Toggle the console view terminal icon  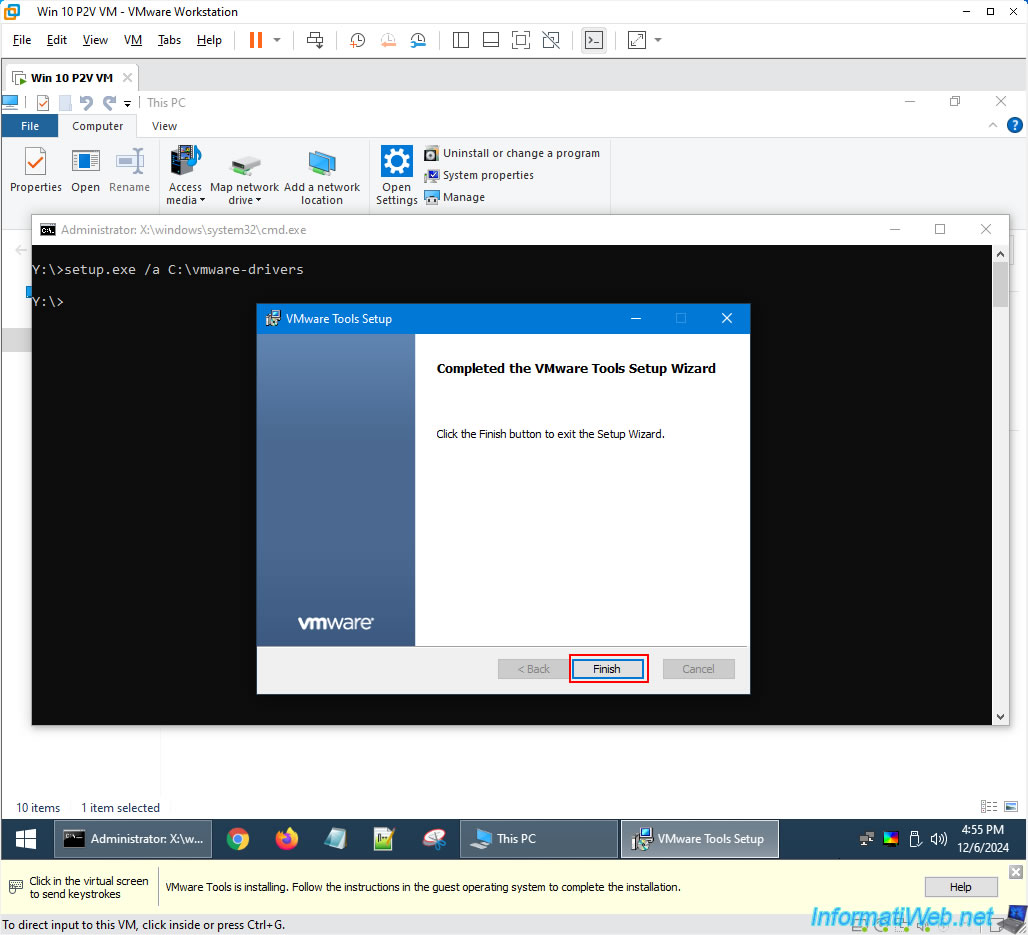tap(594, 40)
